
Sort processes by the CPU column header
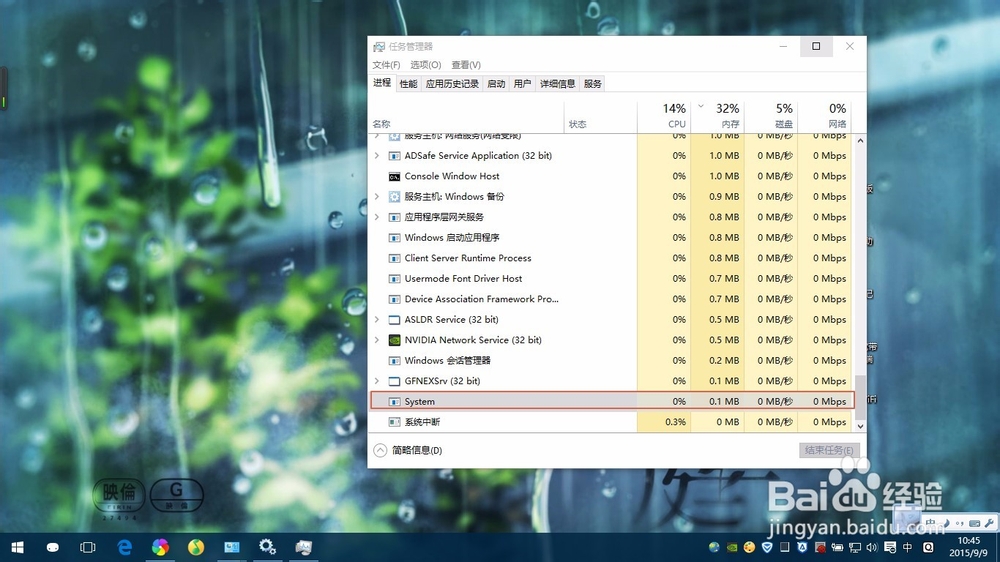point(664,116)
